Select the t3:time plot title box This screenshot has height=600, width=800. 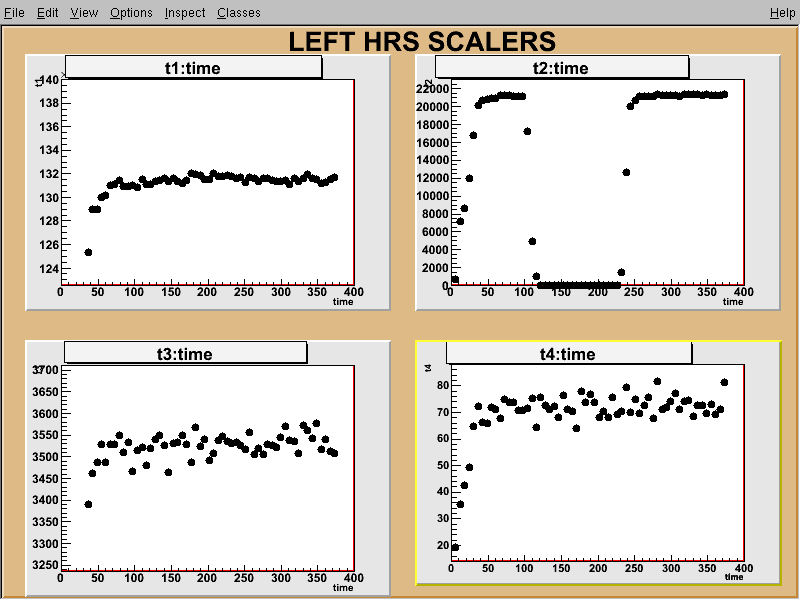[186, 353]
